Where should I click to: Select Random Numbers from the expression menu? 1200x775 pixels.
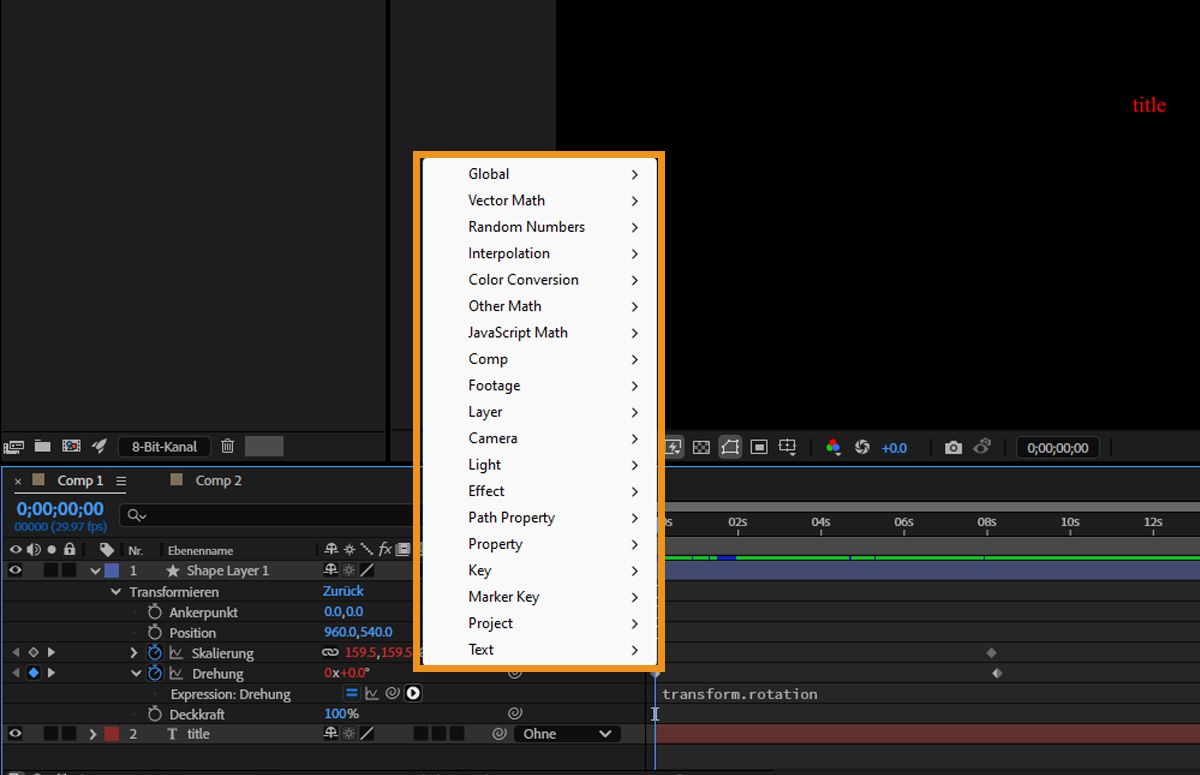(527, 227)
